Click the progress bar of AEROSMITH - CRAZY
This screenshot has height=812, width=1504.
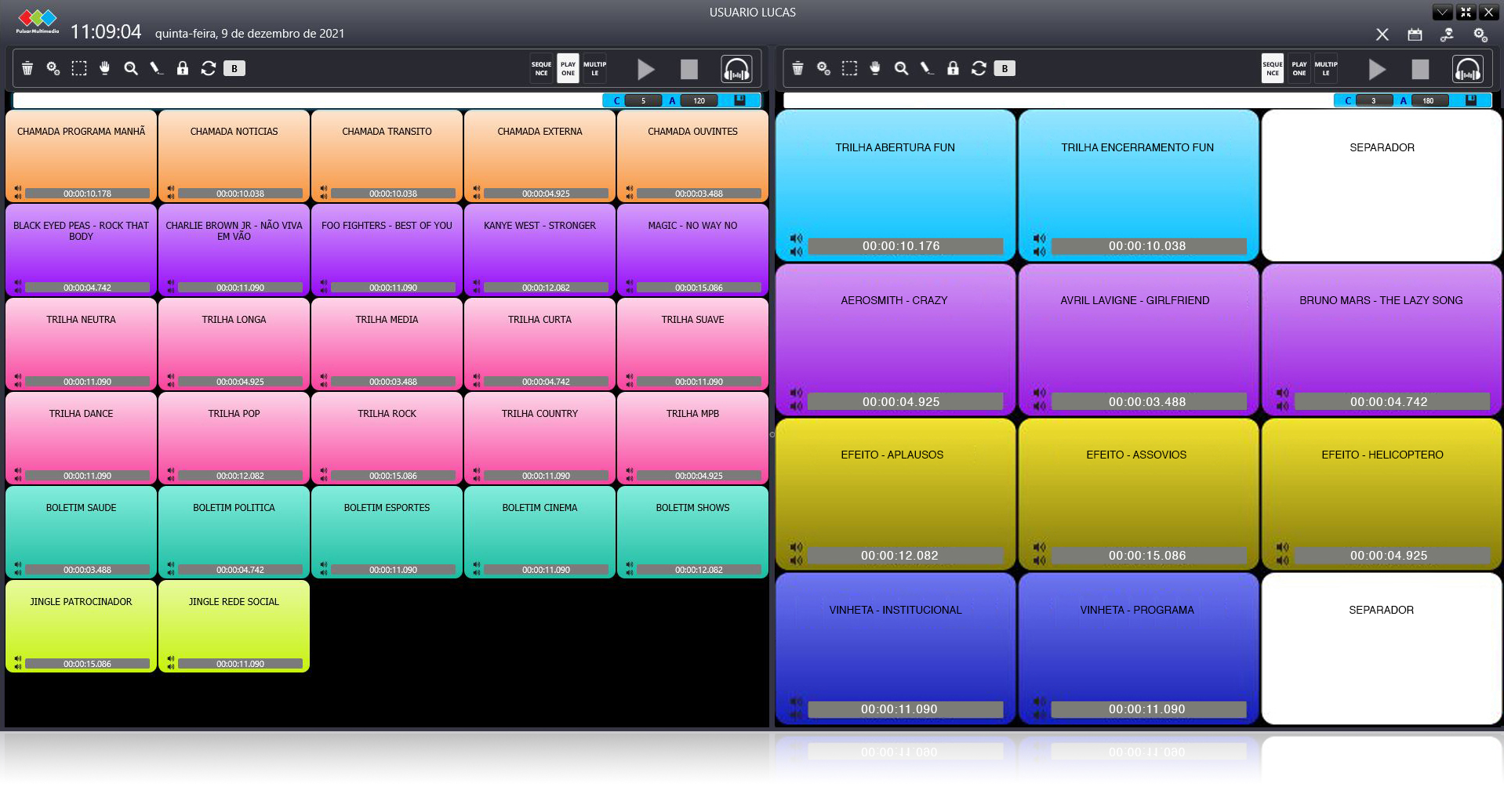coord(906,401)
